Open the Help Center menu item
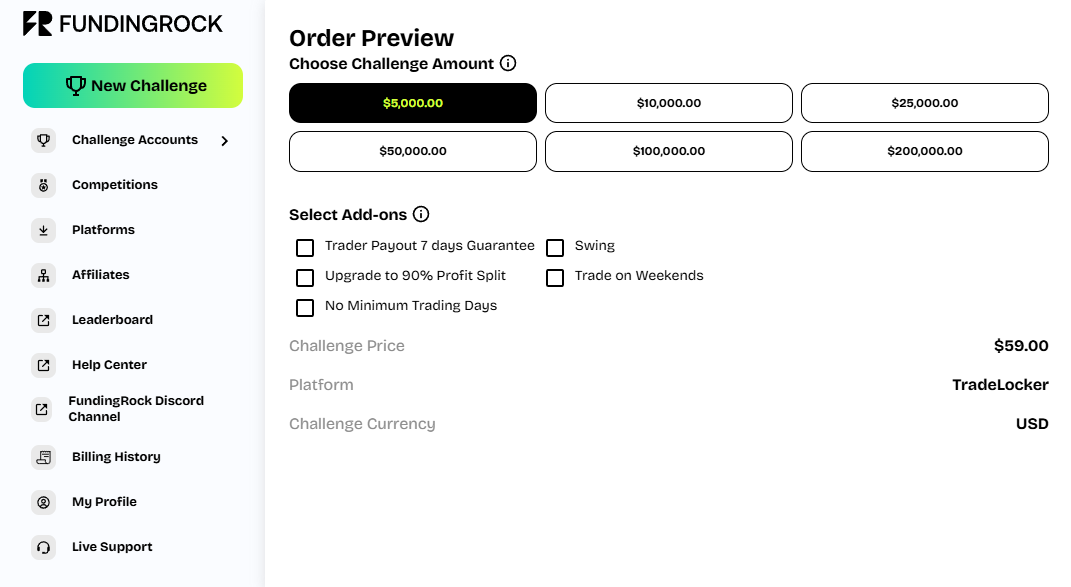 pyautogui.click(x=109, y=365)
